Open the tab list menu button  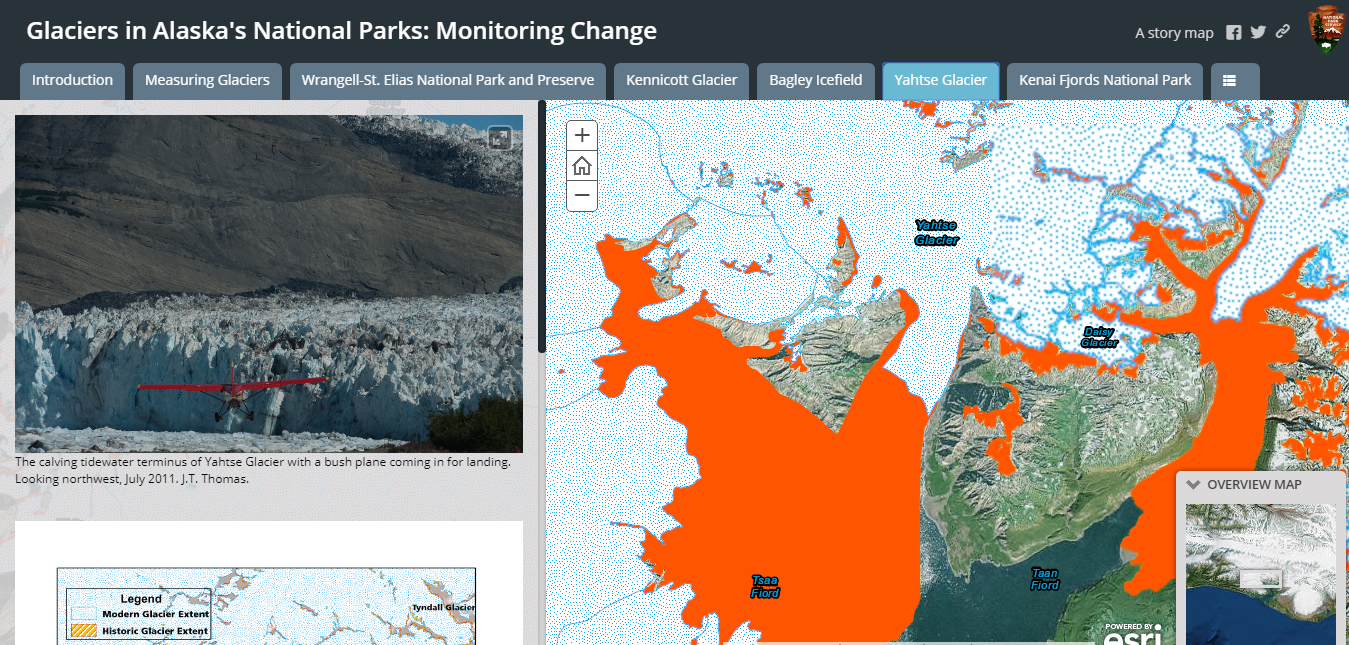click(1235, 81)
